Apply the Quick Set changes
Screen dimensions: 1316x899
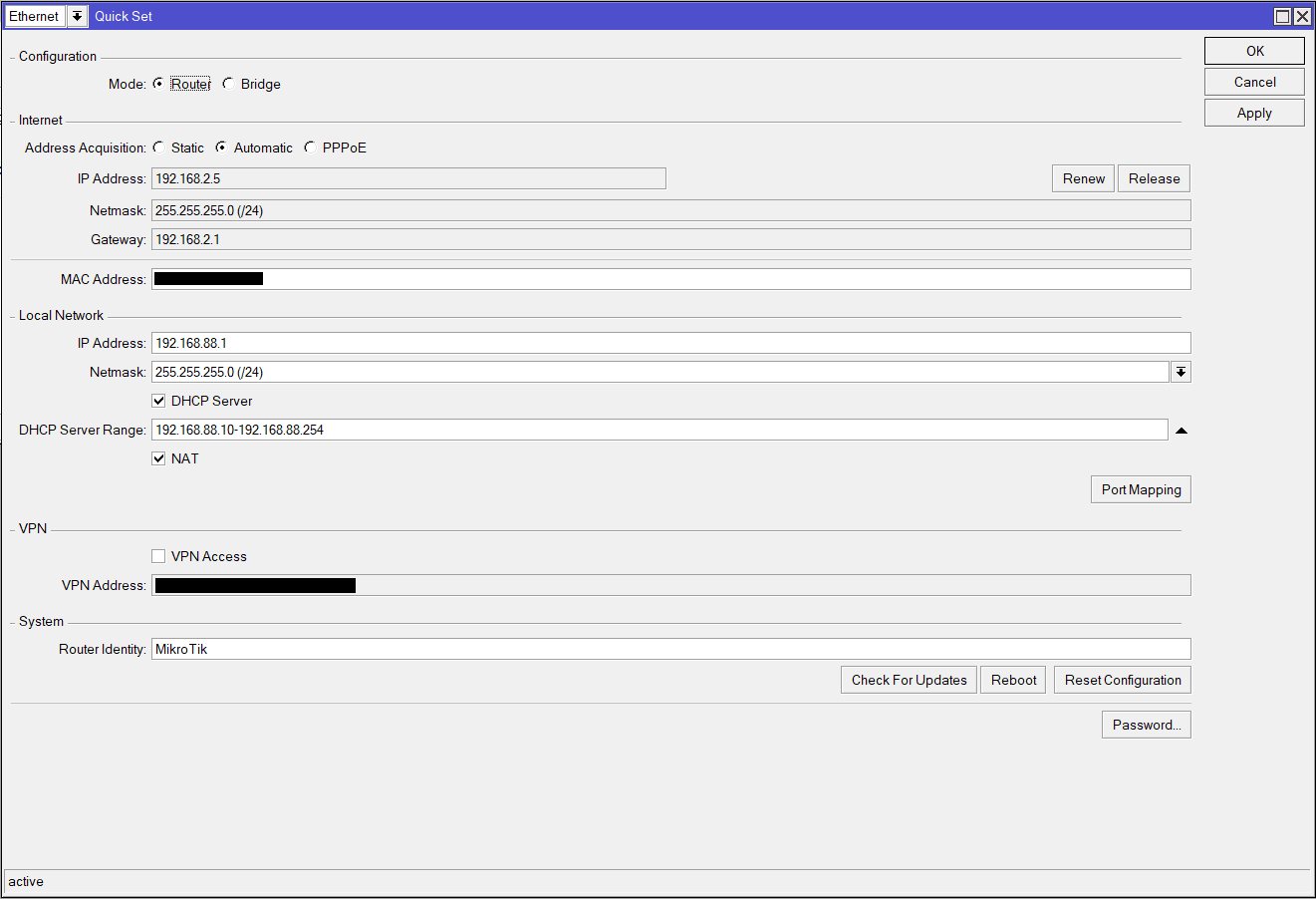click(x=1253, y=112)
